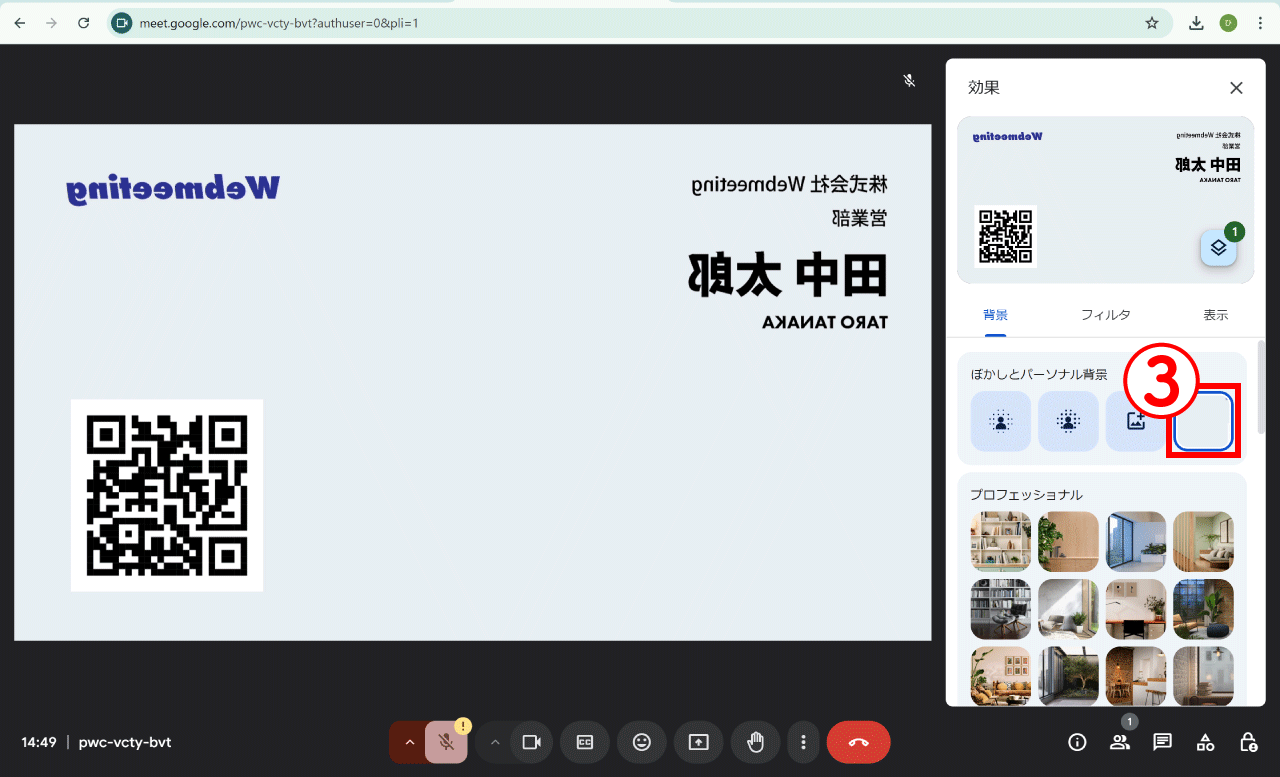Turn on the muted microphone button
The height and width of the screenshot is (777, 1280).
pos(446,742)
